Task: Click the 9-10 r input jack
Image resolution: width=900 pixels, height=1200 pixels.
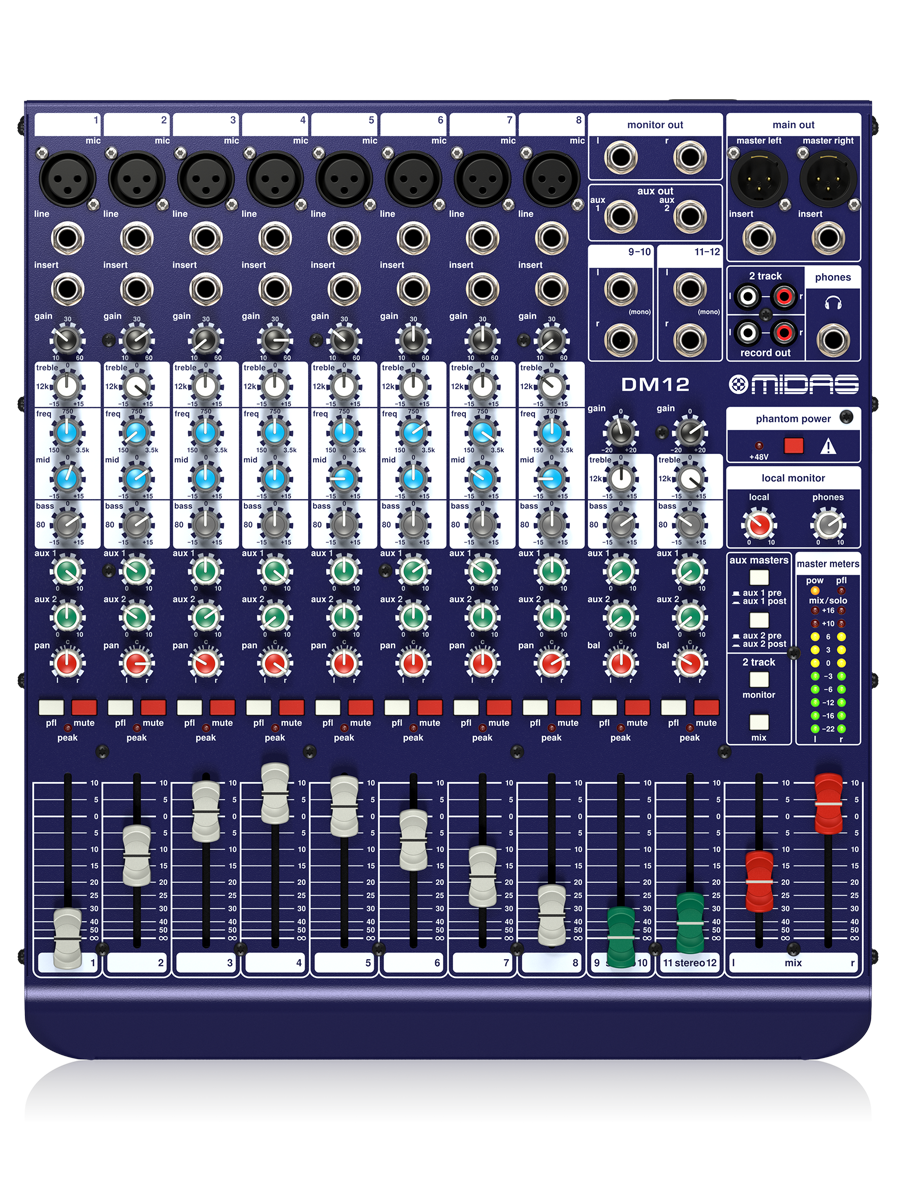Action: pyautogui.click(x=621, y=340)
